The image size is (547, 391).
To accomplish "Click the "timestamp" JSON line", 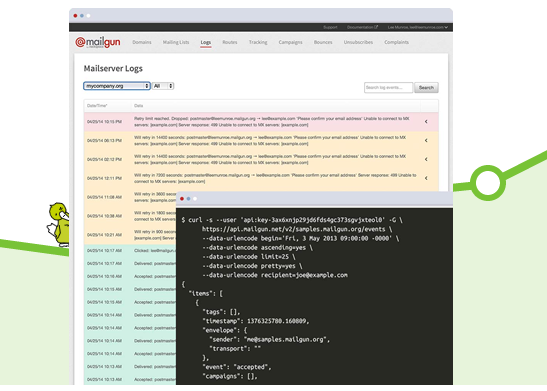I will [x=256, y=321].
